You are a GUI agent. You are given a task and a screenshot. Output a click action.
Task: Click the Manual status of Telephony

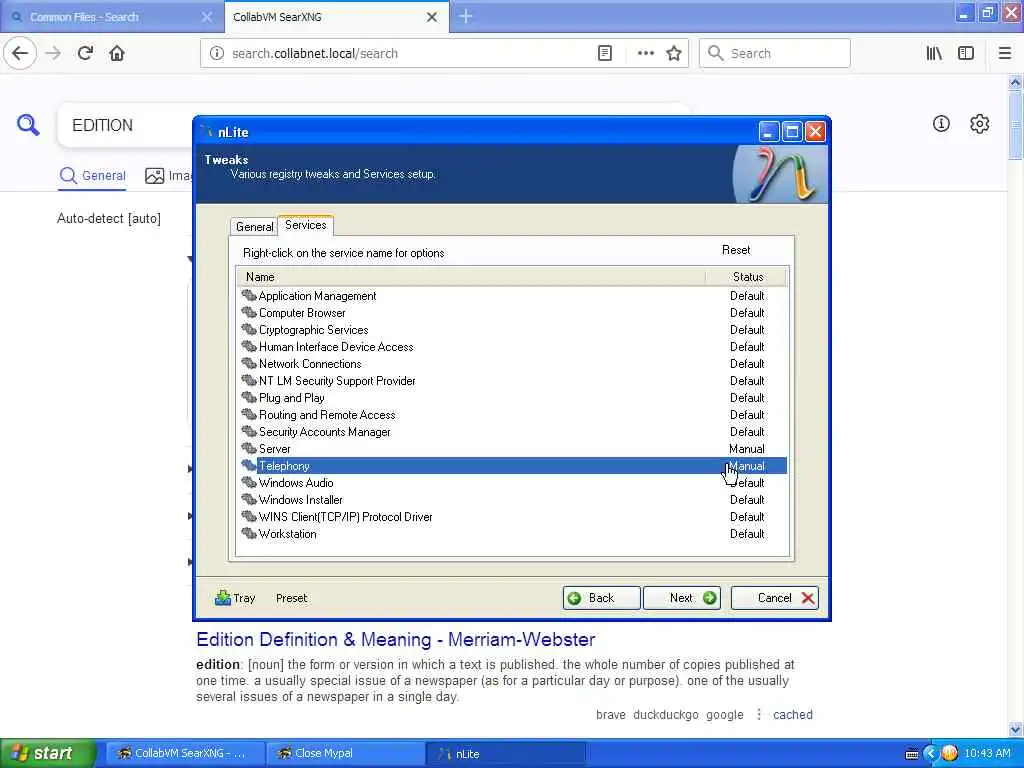(x=746, y=466)
